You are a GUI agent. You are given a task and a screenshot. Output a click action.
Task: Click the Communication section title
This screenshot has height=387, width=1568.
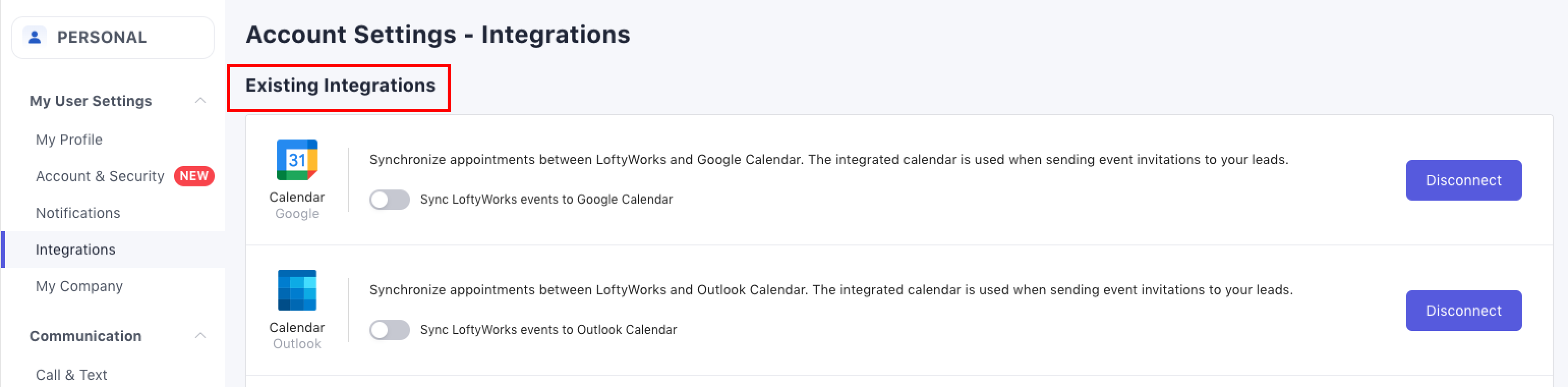point(85,336)
